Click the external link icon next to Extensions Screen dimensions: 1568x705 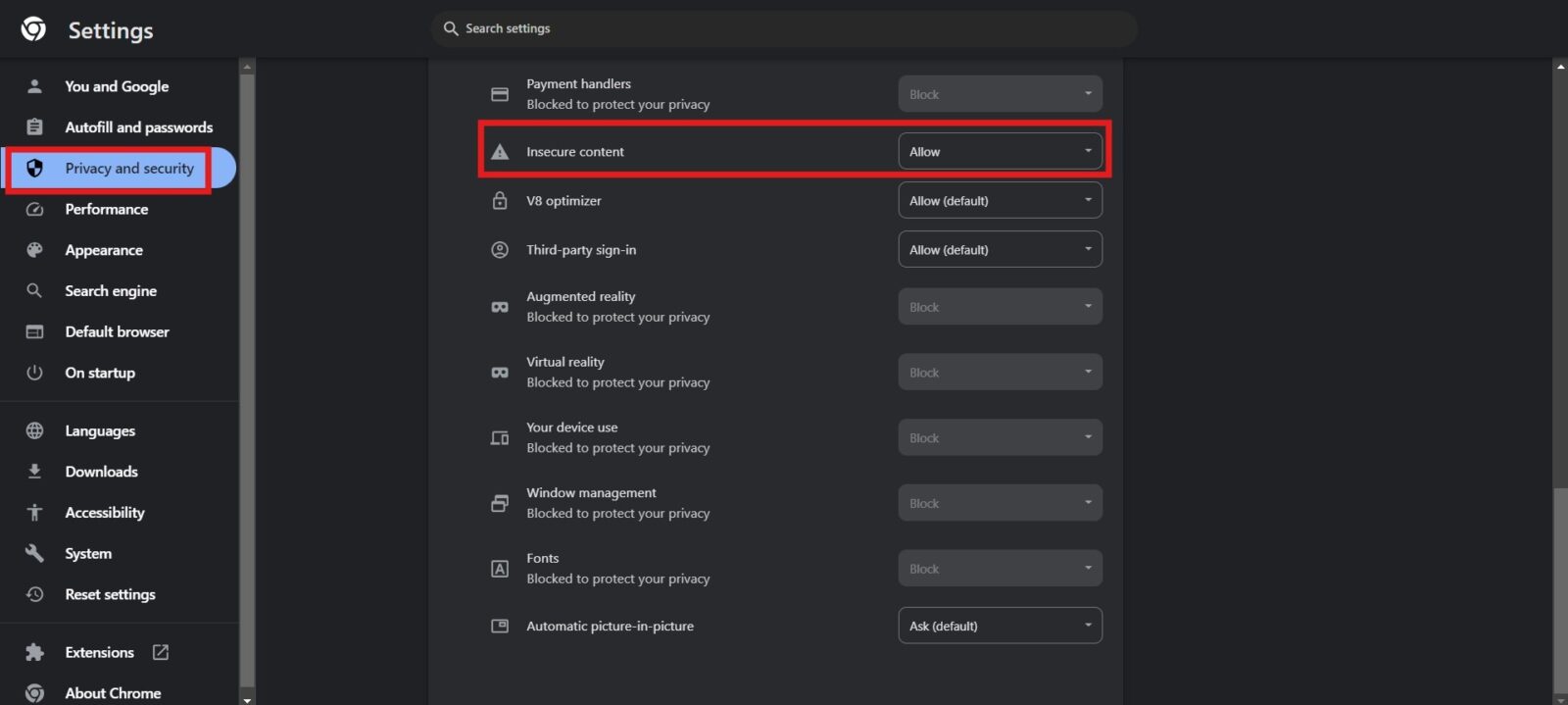pos(161,653)
